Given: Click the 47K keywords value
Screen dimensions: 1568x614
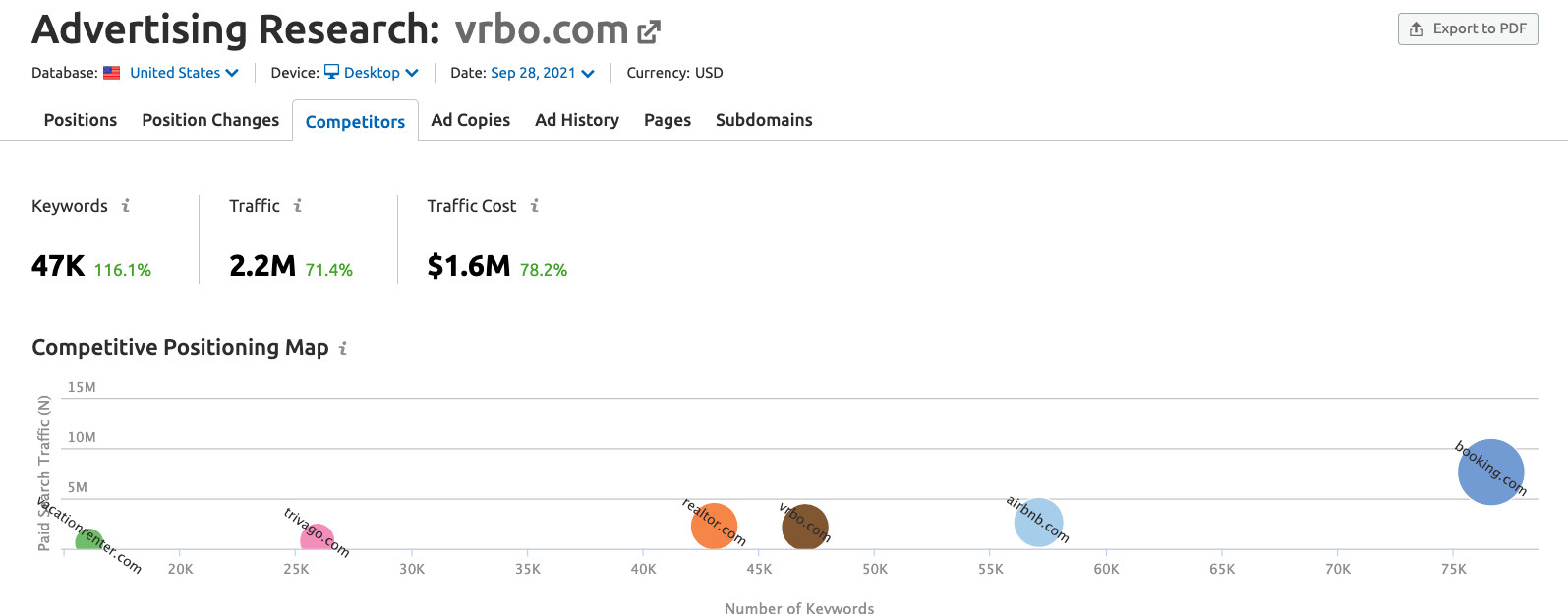Looking at the screenshot, I should coord(58,266).
